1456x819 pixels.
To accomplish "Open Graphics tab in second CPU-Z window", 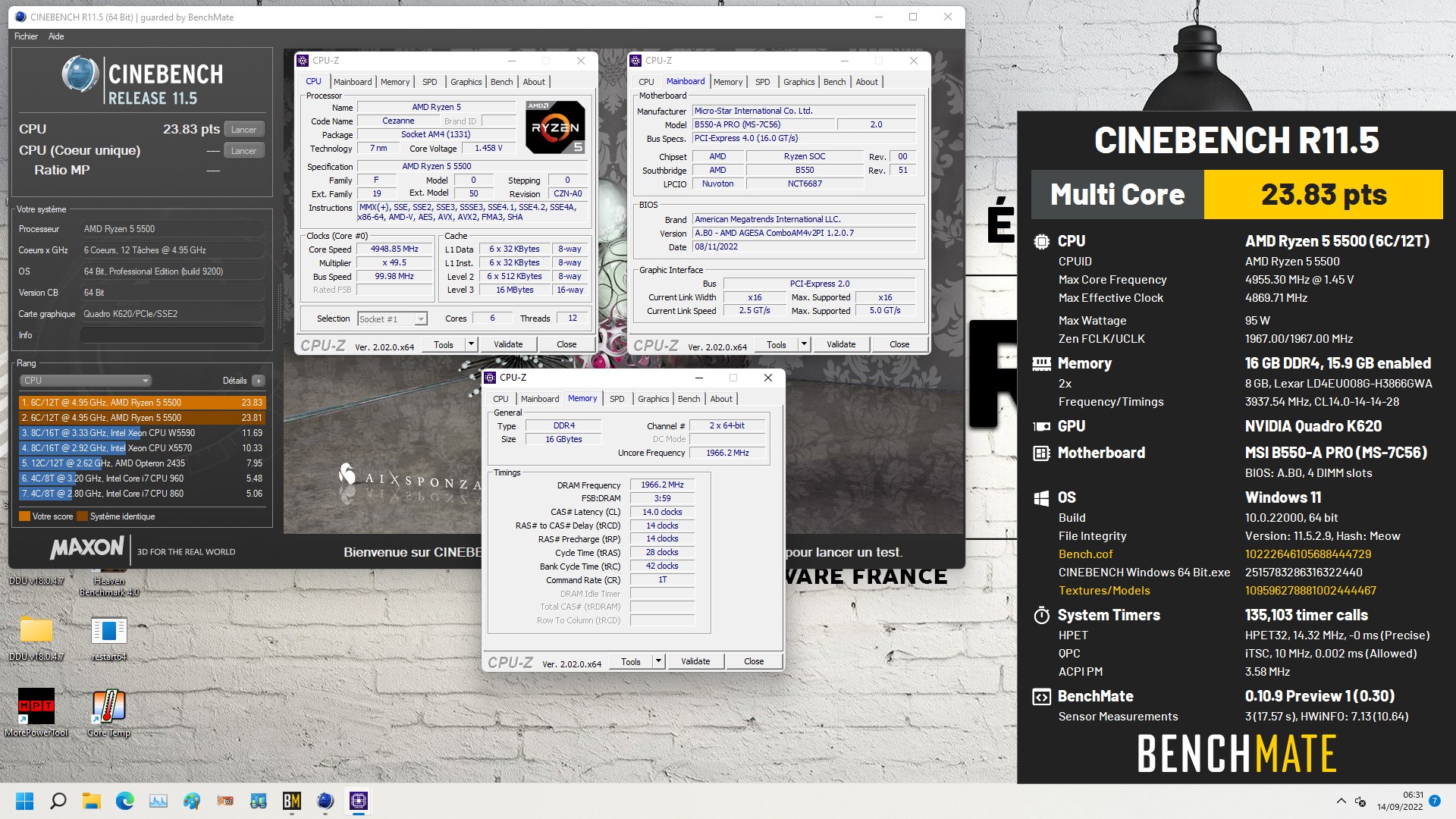I will [x=799, y=82].
